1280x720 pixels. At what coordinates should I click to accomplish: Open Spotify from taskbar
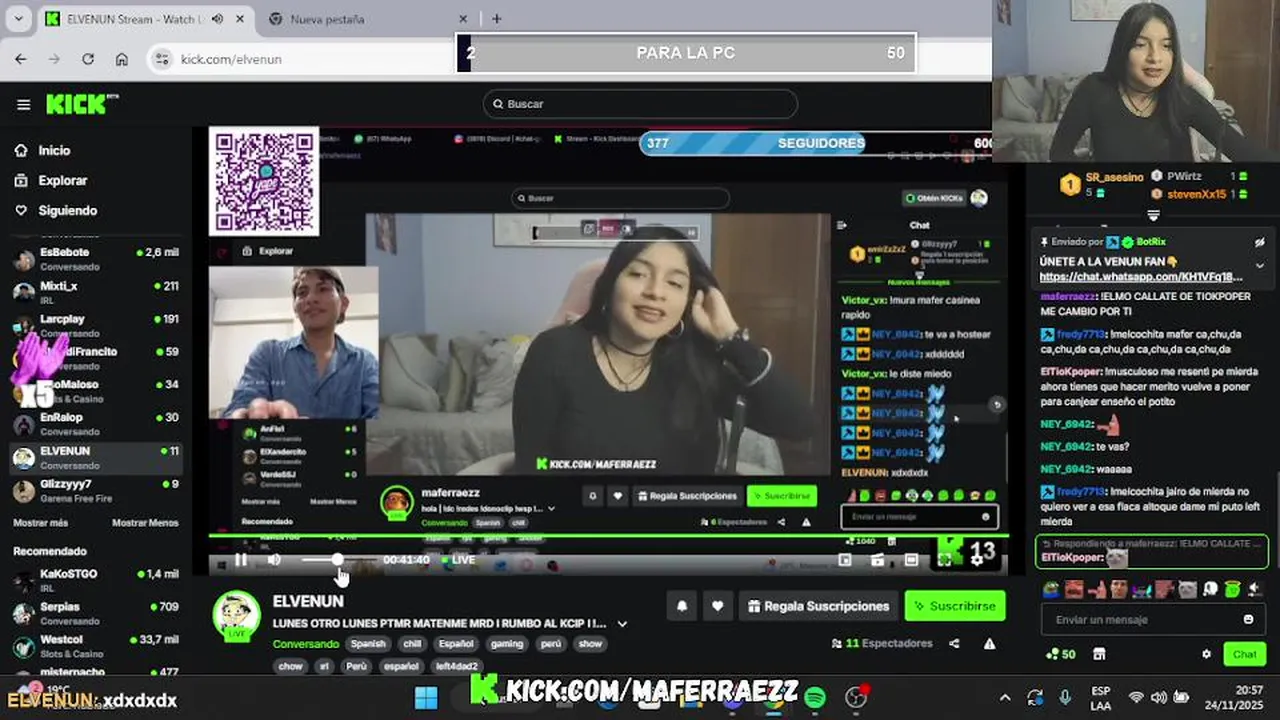(x=815, y=697)
